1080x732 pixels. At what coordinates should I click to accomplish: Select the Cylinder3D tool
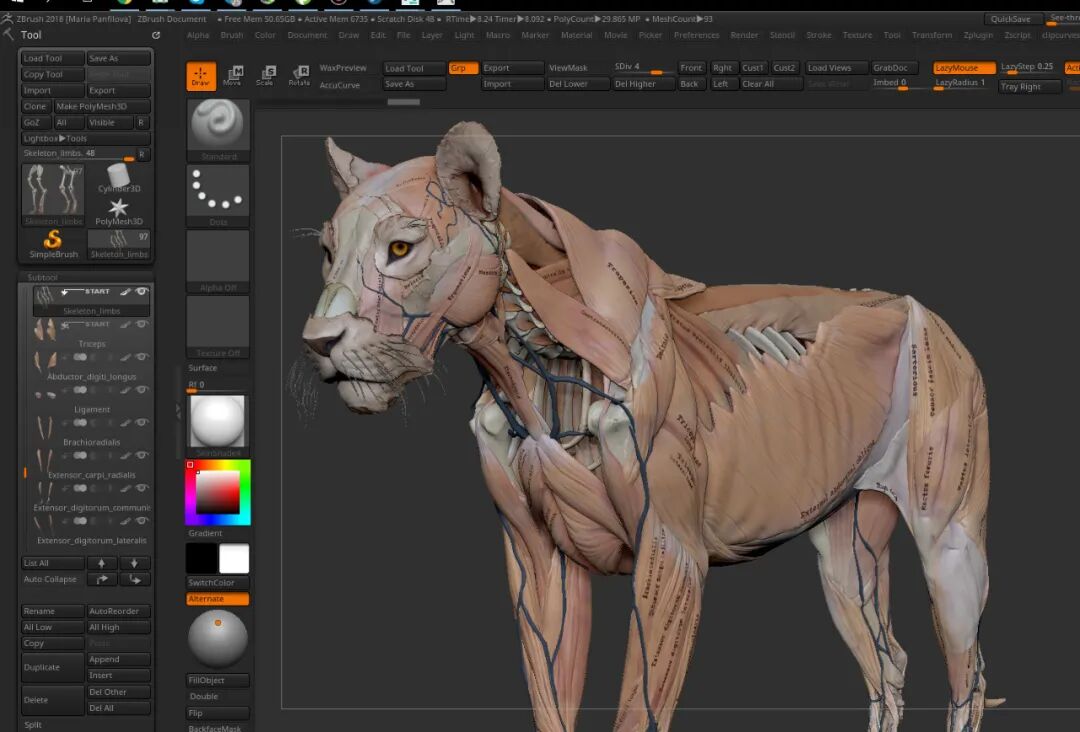118,178
